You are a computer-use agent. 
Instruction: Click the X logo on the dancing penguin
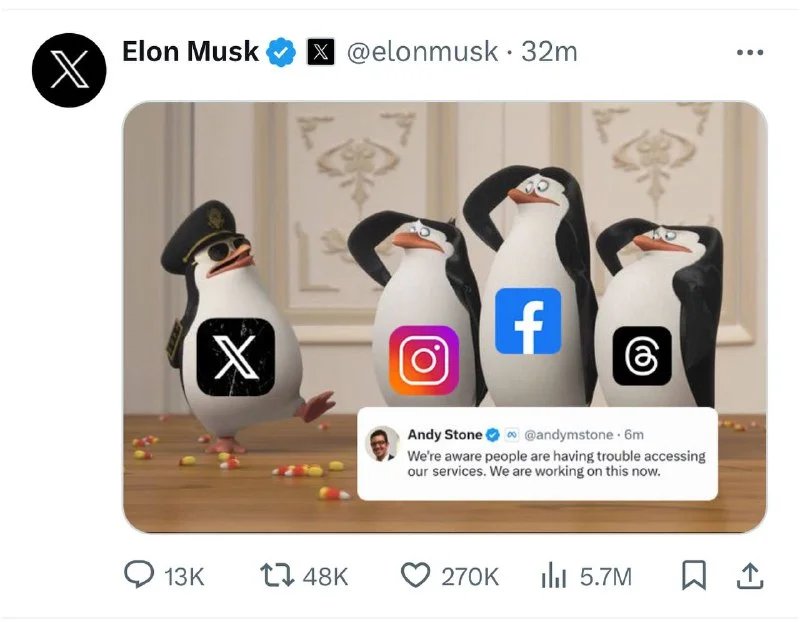tap(236, 357)
